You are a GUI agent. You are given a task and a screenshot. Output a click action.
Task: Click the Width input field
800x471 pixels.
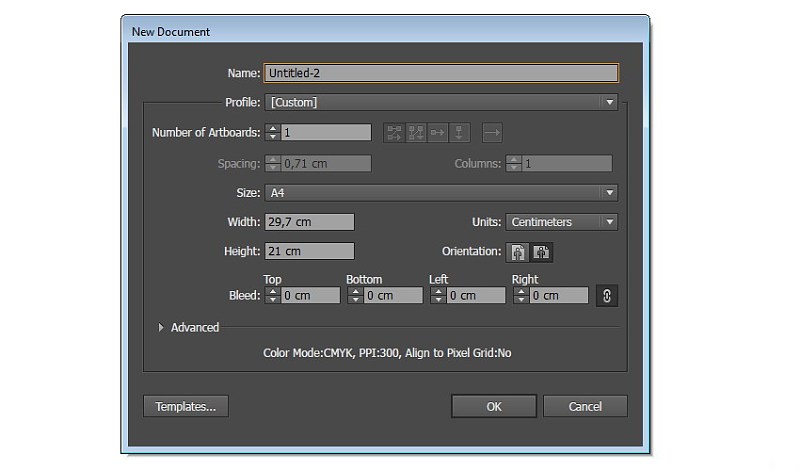tap(309, 222)
